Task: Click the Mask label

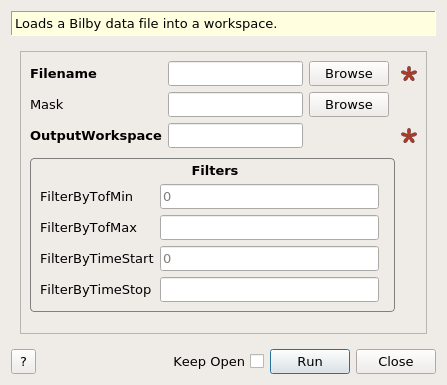Action: coord(46,105)
